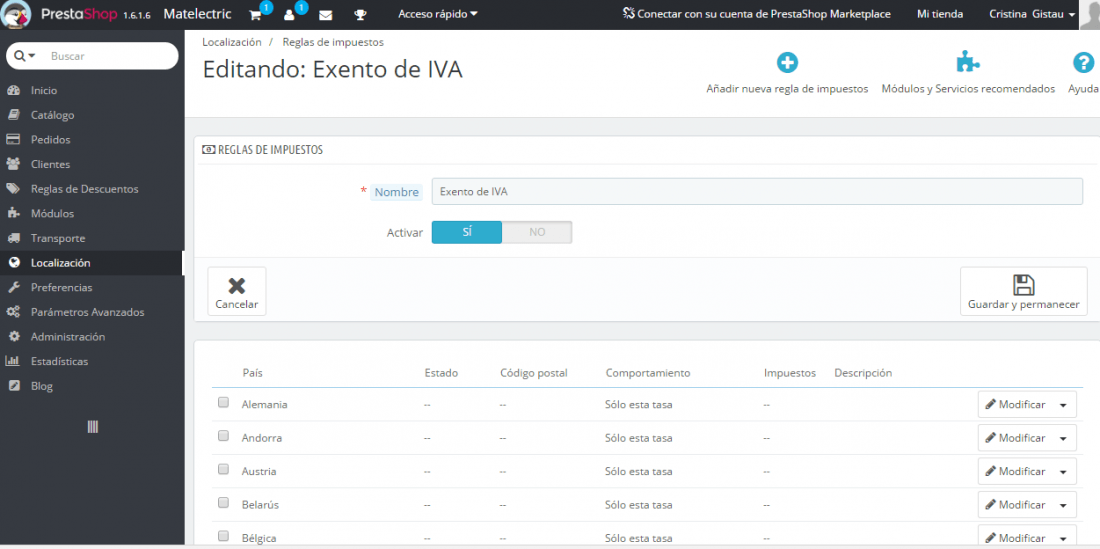
Task: Click the X cancel icon
Action: pyautogui.click(x=237, y=285)
